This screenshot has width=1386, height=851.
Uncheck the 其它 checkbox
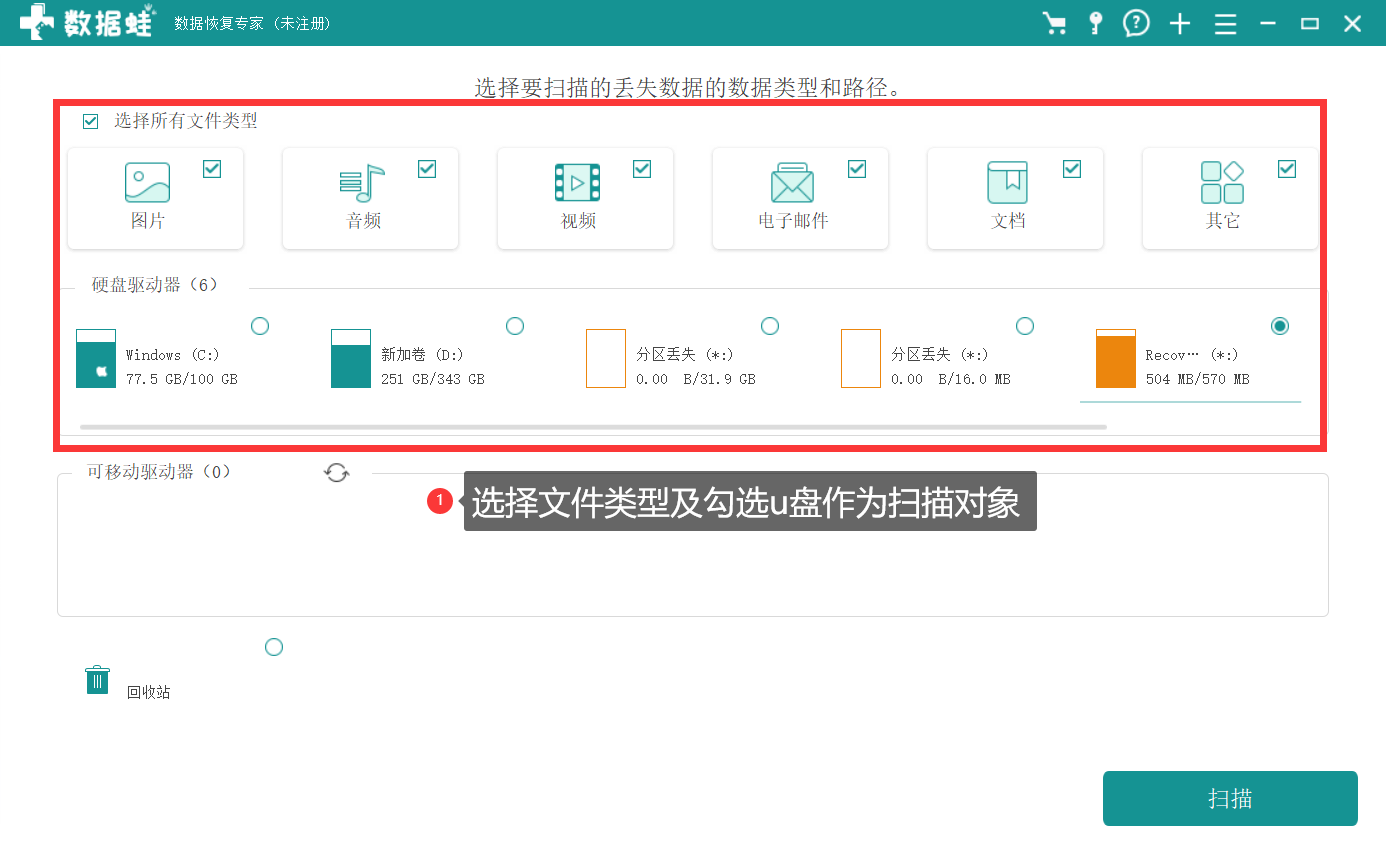point(1287,169)
